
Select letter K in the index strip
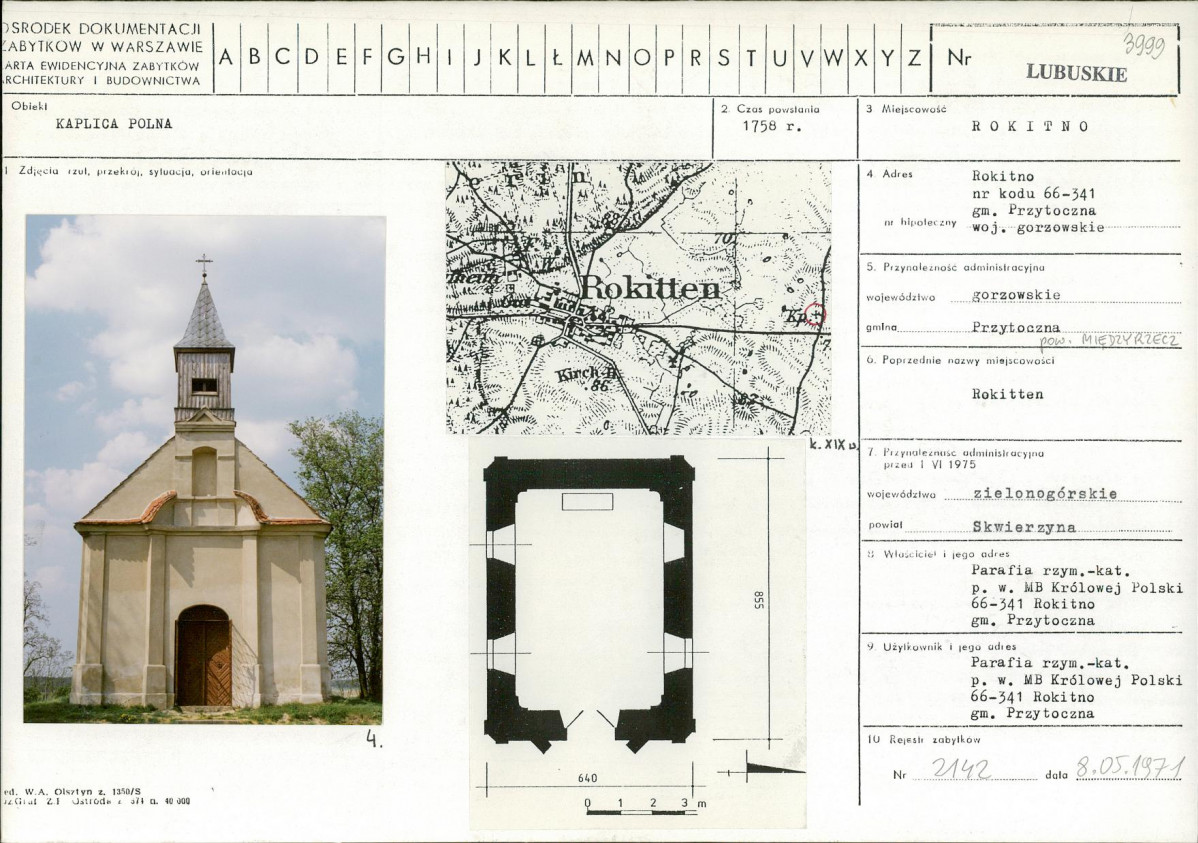click(x=504, y=57)
